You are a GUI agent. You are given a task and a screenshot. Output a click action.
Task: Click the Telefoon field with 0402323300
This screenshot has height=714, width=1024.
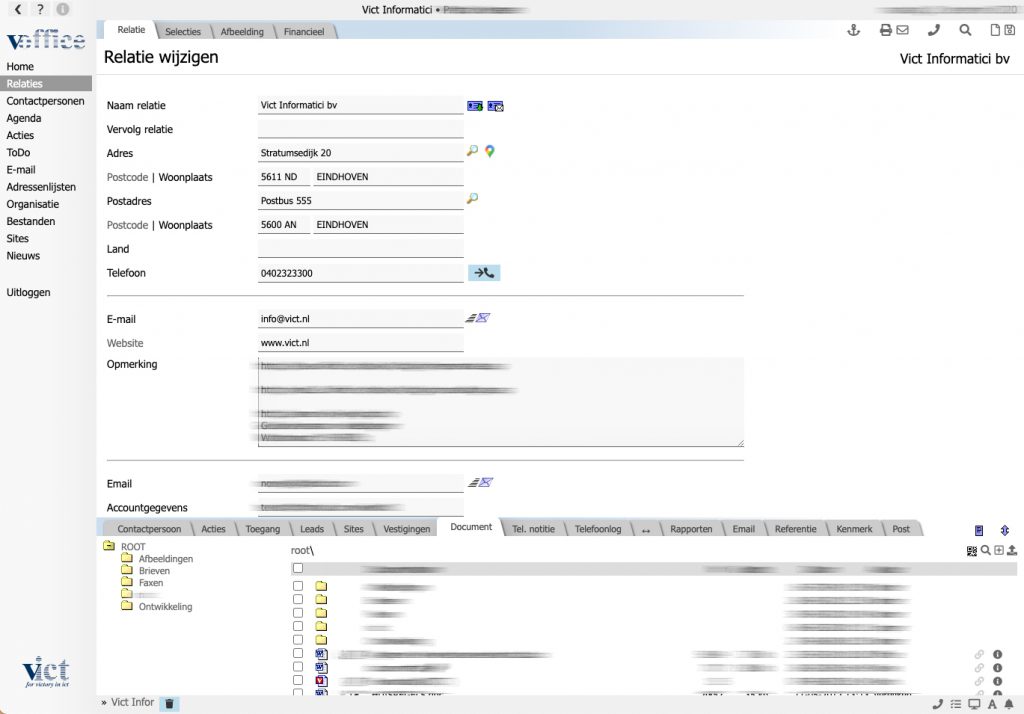[360, 273]
